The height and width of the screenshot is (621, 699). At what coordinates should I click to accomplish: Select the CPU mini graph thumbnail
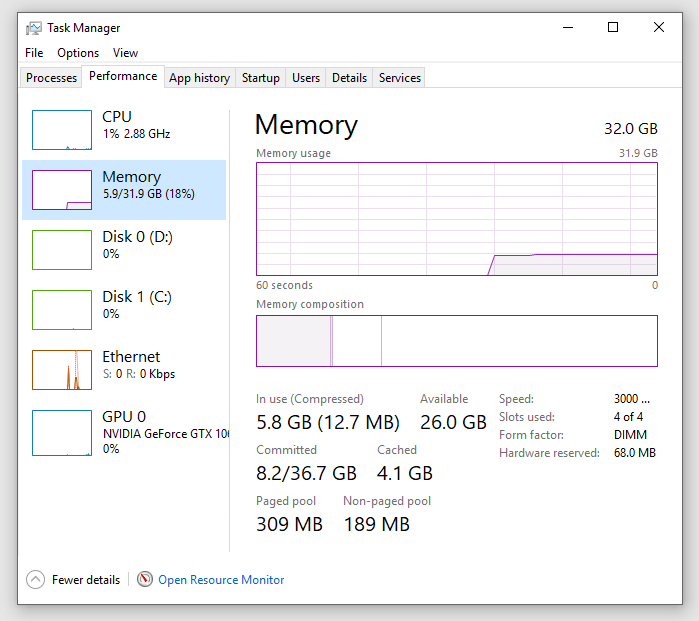[x=62, y=130]
